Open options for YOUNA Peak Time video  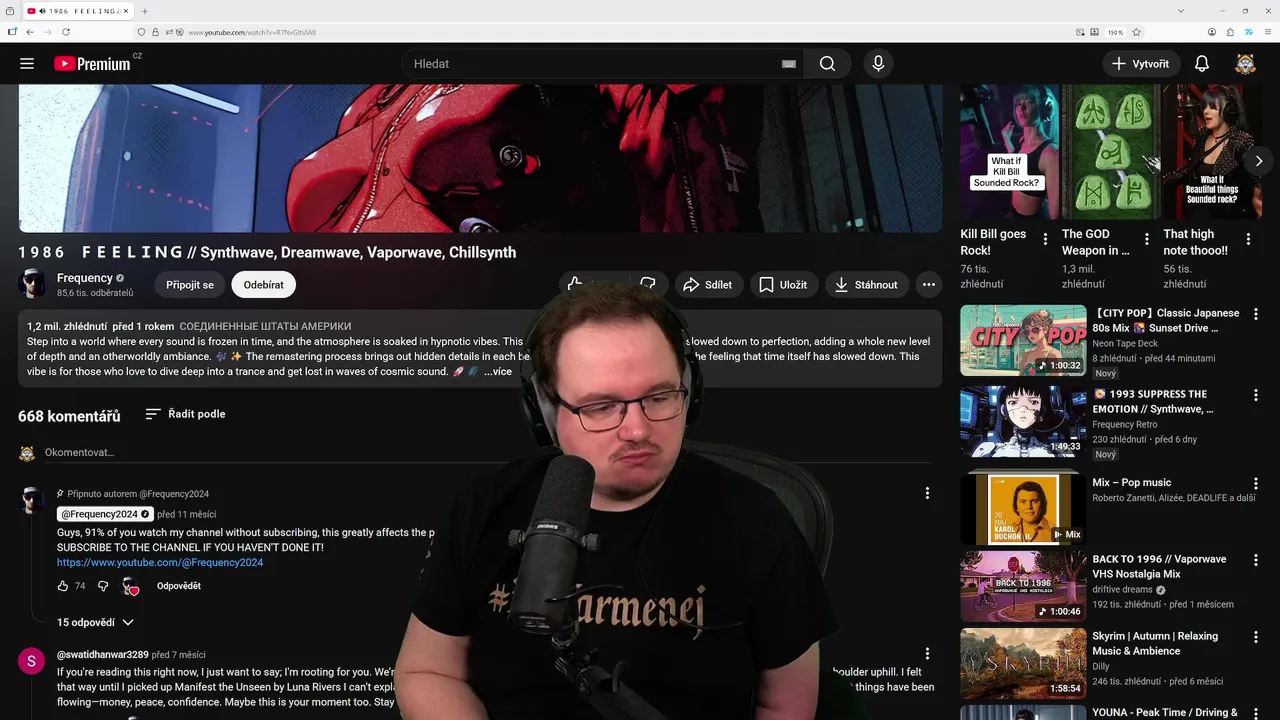tap(1256, 714)
